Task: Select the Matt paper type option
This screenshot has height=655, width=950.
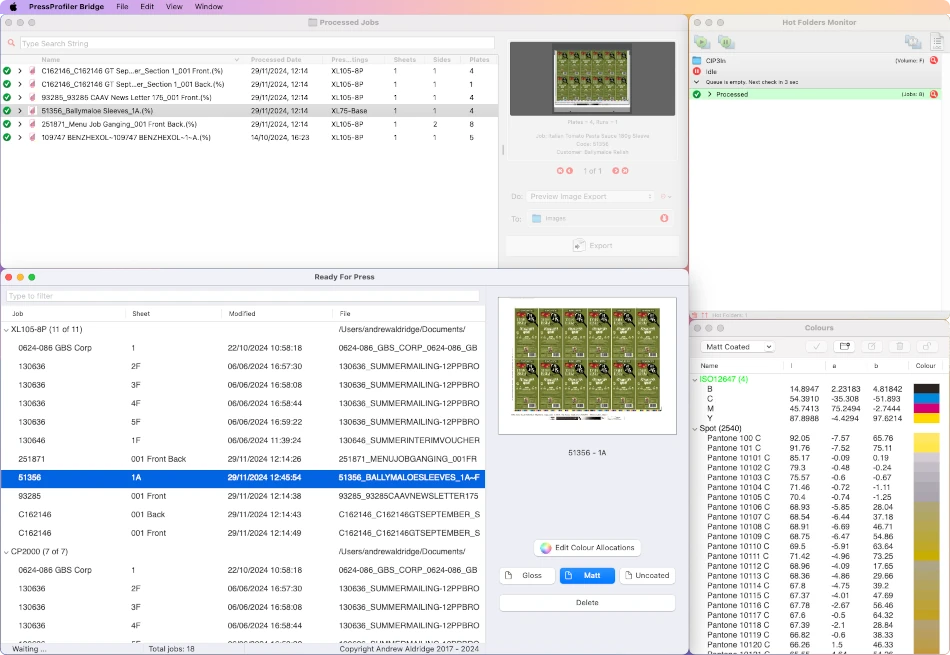Action: coord(587,576)
